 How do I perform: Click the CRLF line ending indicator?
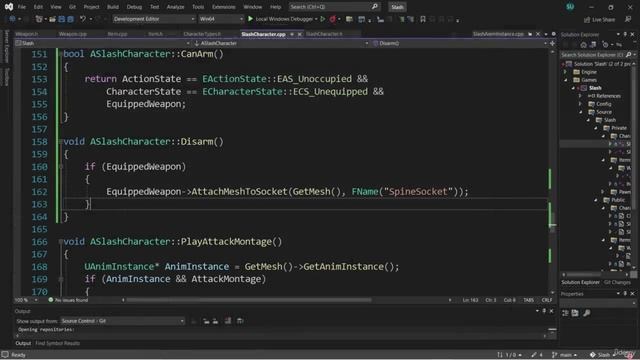coord(547,300)
